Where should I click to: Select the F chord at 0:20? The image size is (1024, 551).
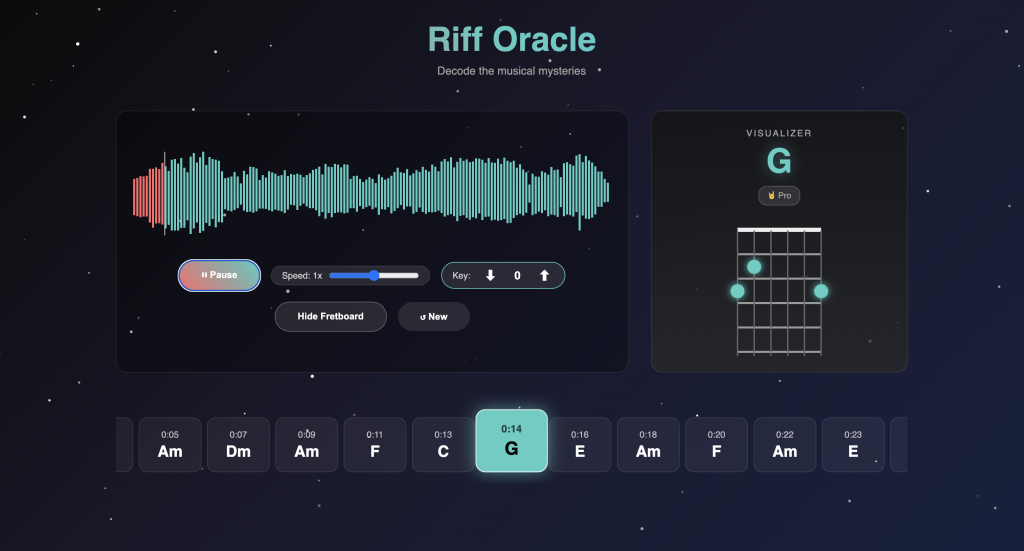(x=717, y=444)
